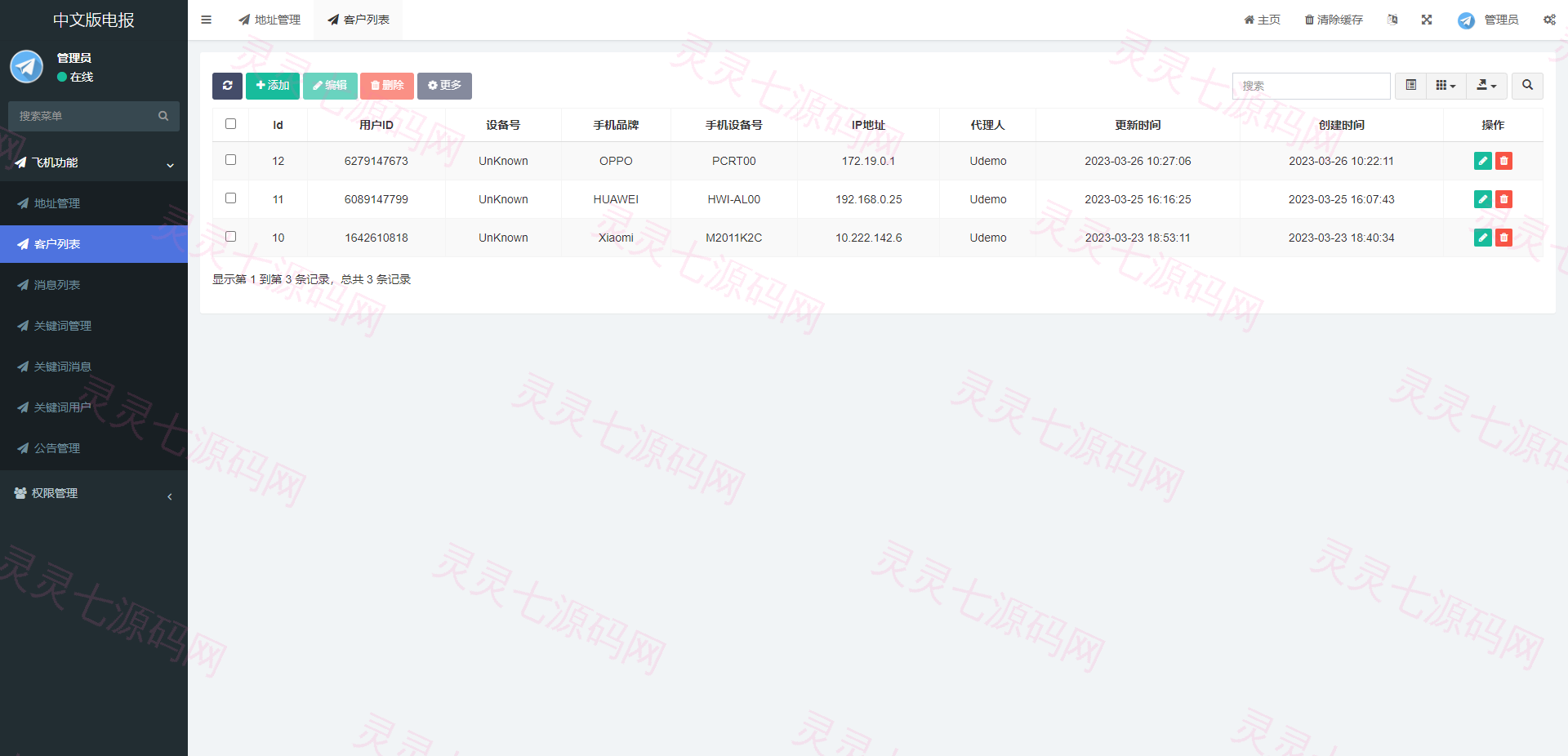The height and width of the screenshot is (756, 1568).
Task: Click 清除缓存 clear cache link
Action: click(x=1334, y=20)
